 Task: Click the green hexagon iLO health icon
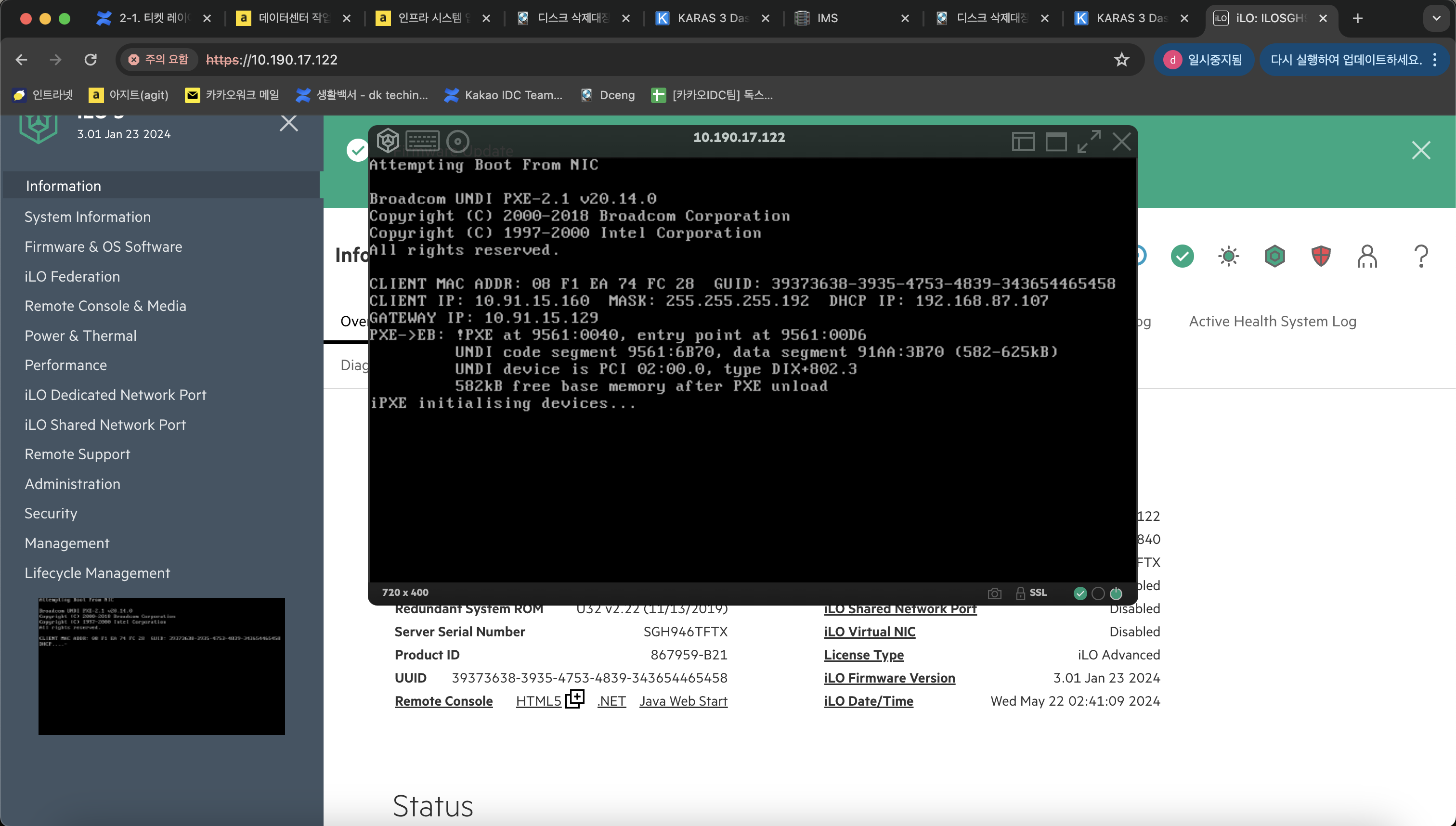point(1274,257)
